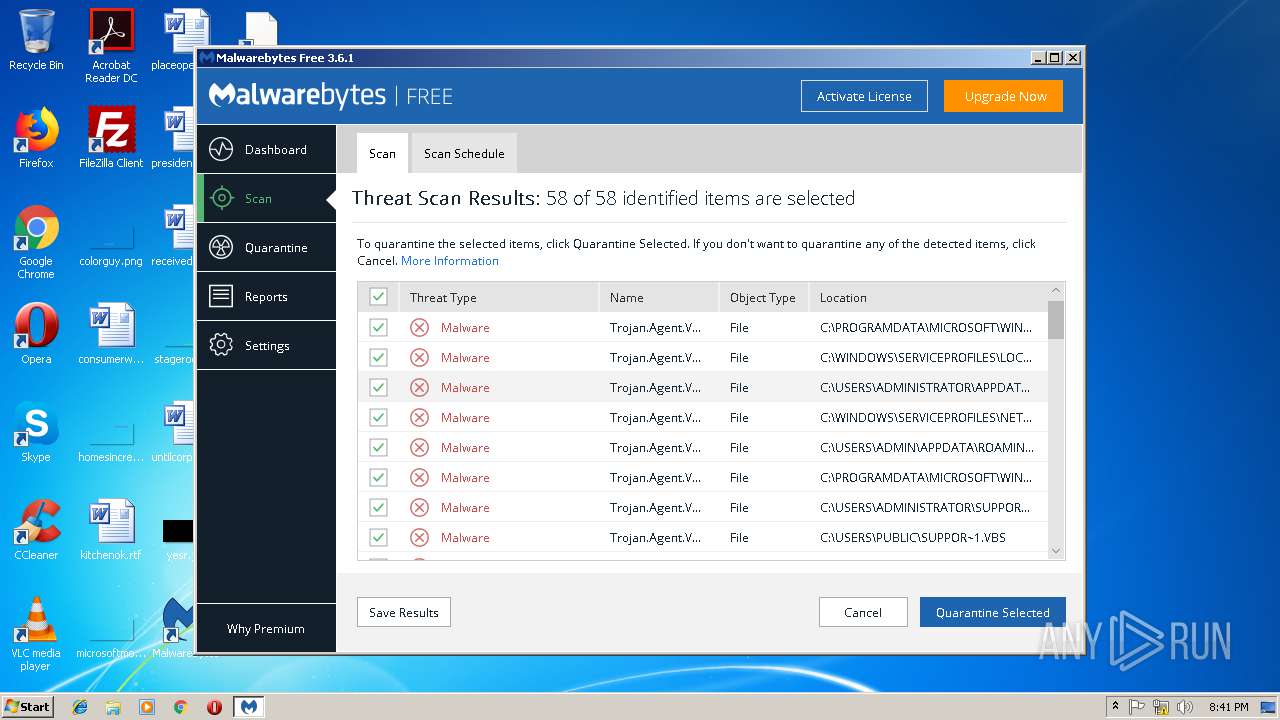Click the volume speaker tray icon
This screenshot has width=1280, height=720.
1185,707
